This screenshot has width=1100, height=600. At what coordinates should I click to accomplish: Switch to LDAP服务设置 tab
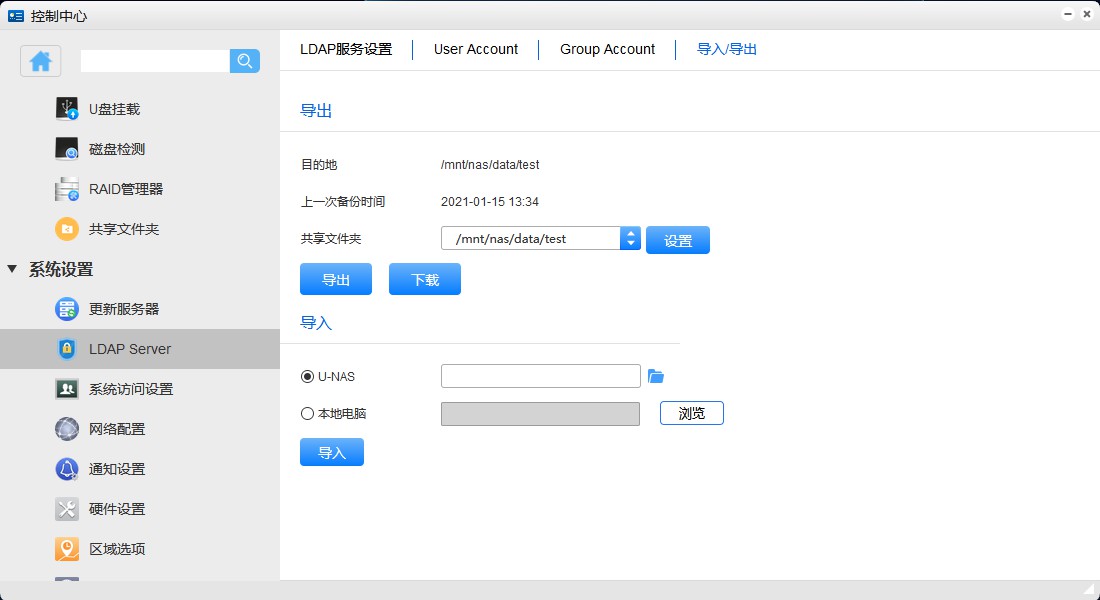pos(346,49)
